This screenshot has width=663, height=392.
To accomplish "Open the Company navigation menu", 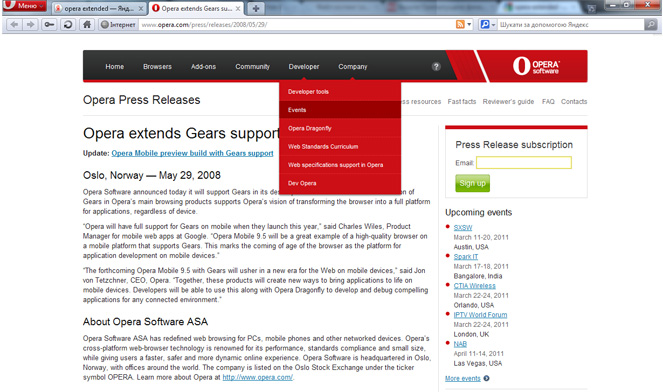I will tap(353, 66).
